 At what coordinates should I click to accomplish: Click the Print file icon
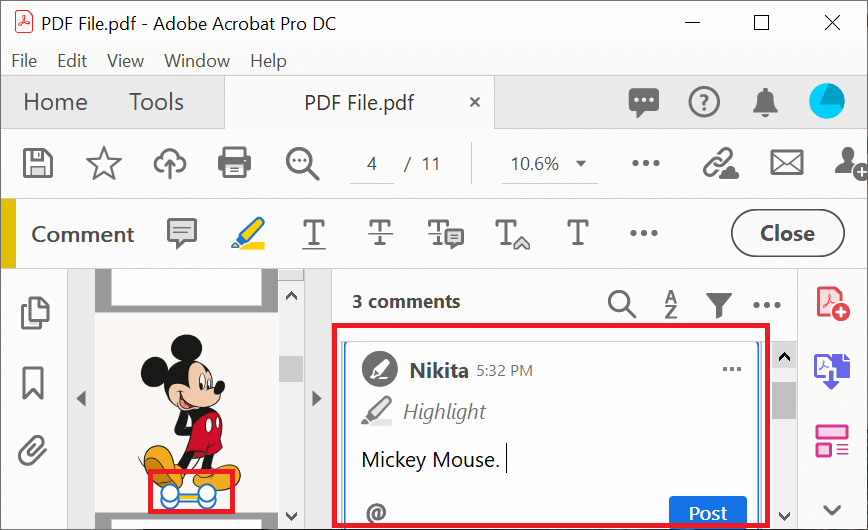[x=233, y=163]
